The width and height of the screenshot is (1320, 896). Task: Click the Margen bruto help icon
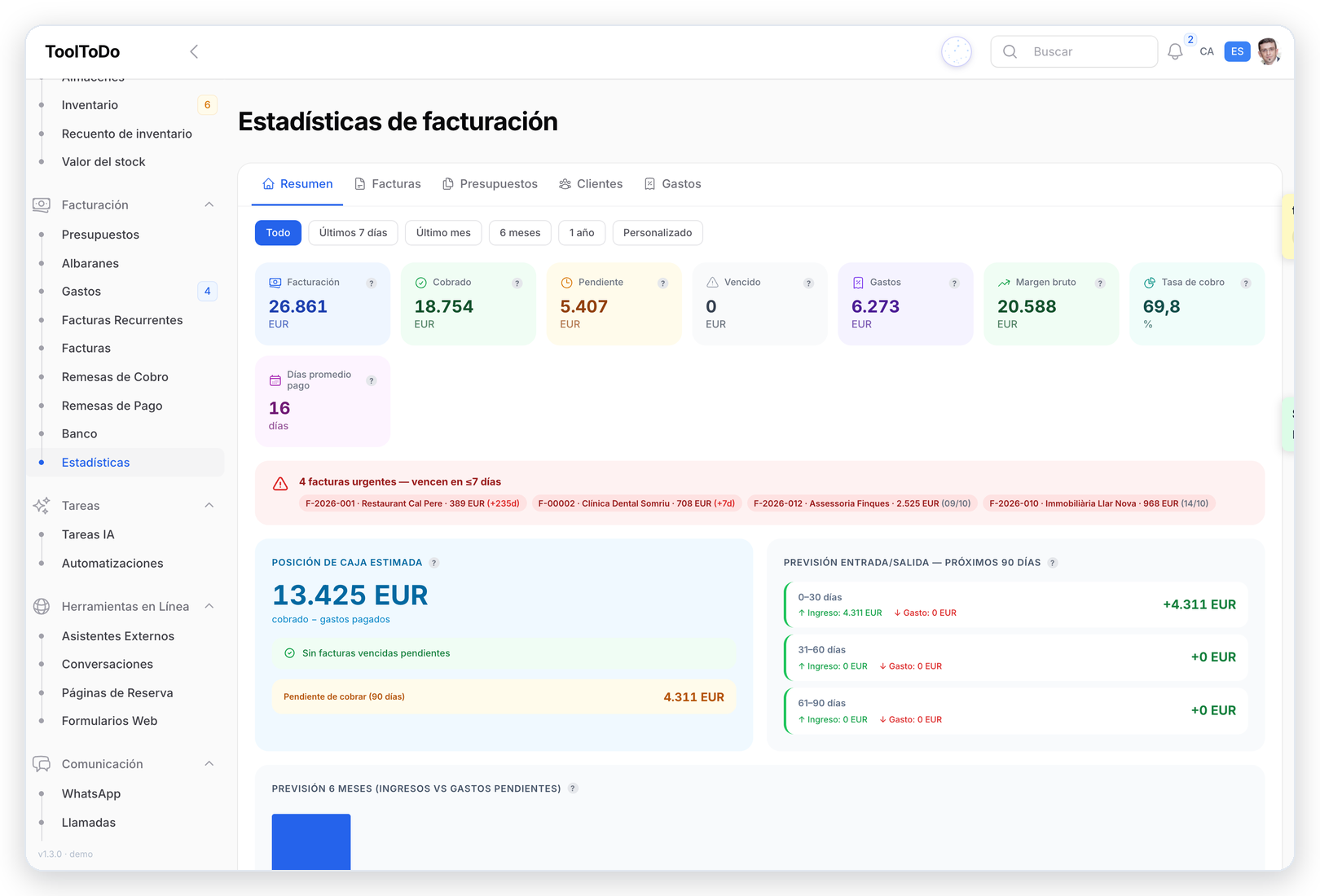point(1101,283)
